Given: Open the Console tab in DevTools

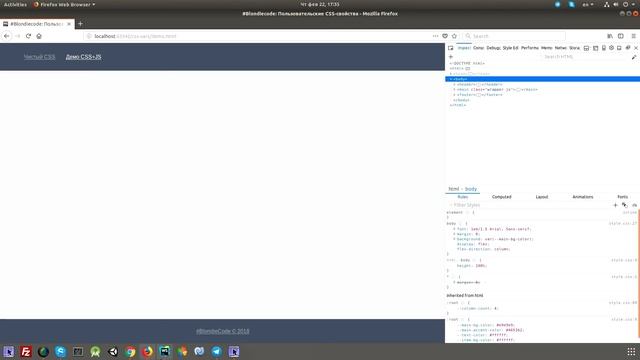Looking at the screenshot, I should pyautogui.click(x=478, y=48).
